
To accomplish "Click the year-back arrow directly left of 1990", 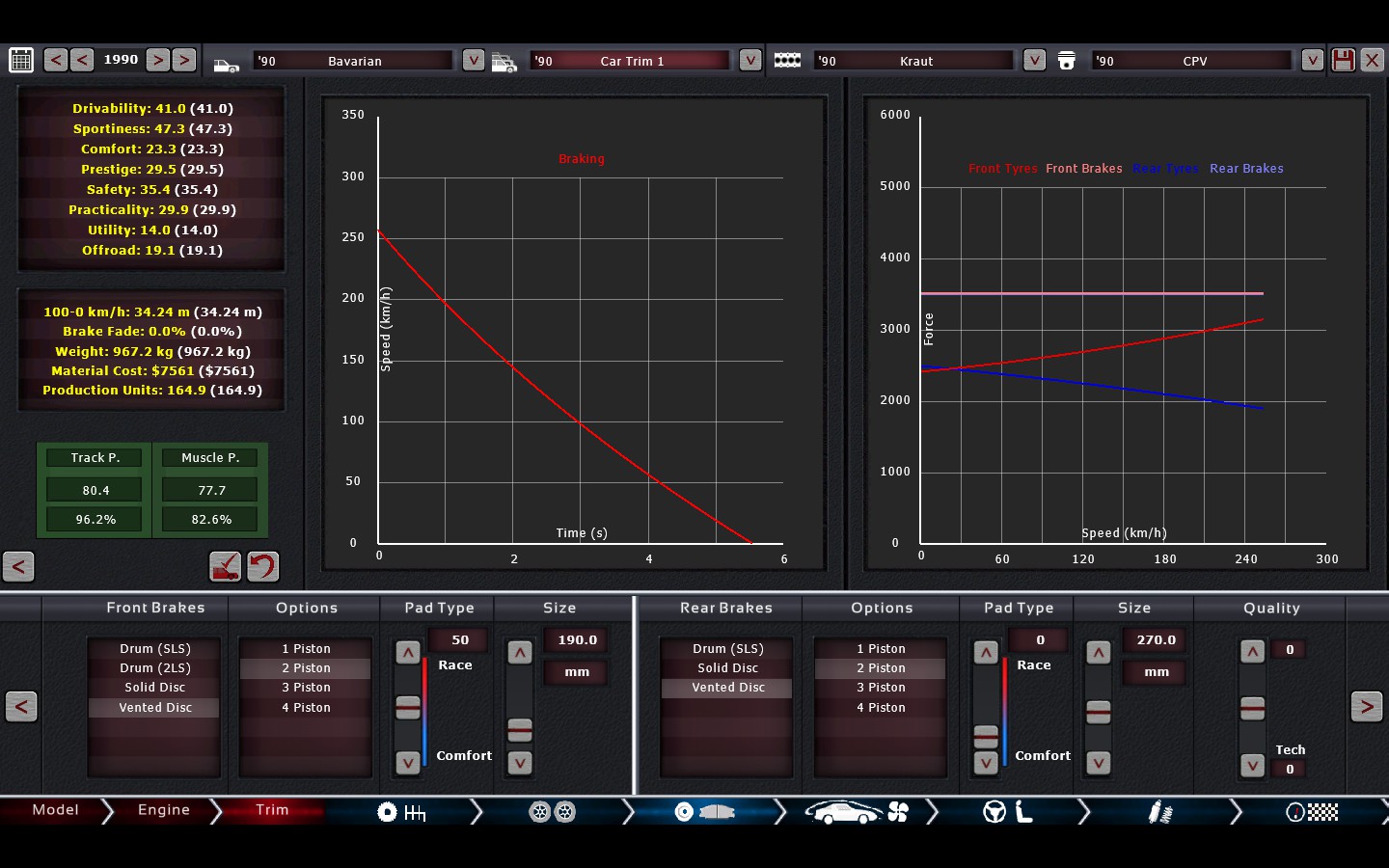I will pos(82,60).
